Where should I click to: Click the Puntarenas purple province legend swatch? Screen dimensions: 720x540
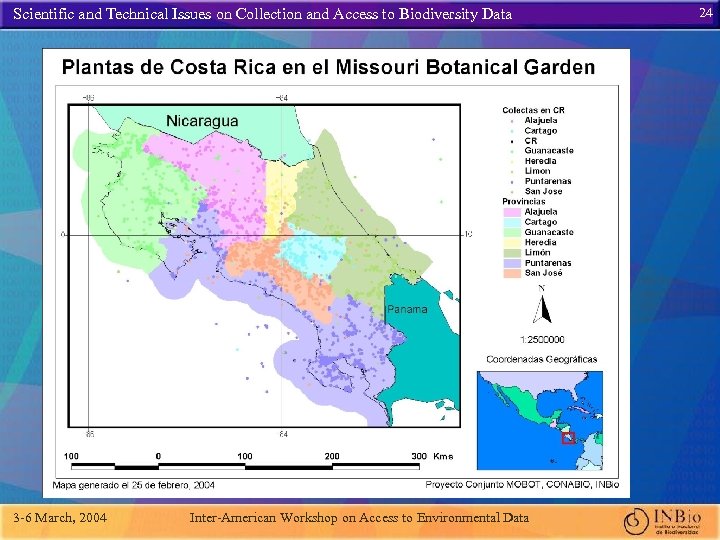pyautogui.click(x=512, y=263)
